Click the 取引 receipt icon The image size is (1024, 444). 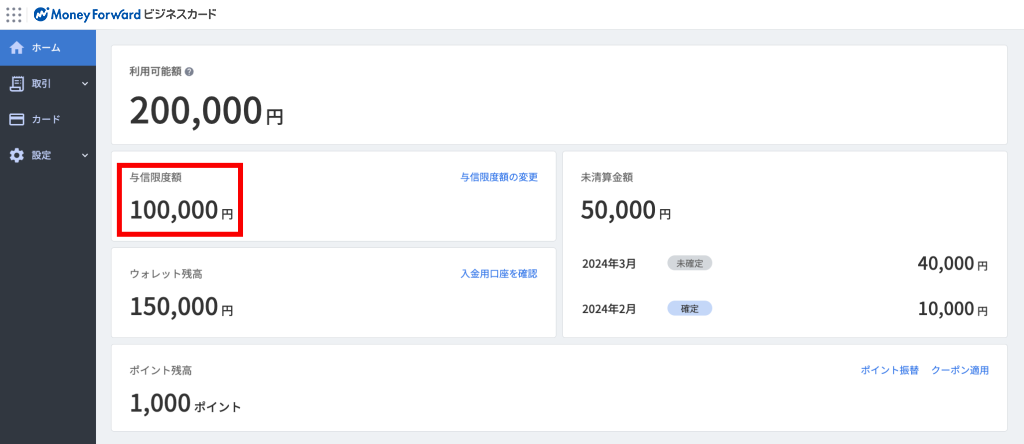click(16, 84)
